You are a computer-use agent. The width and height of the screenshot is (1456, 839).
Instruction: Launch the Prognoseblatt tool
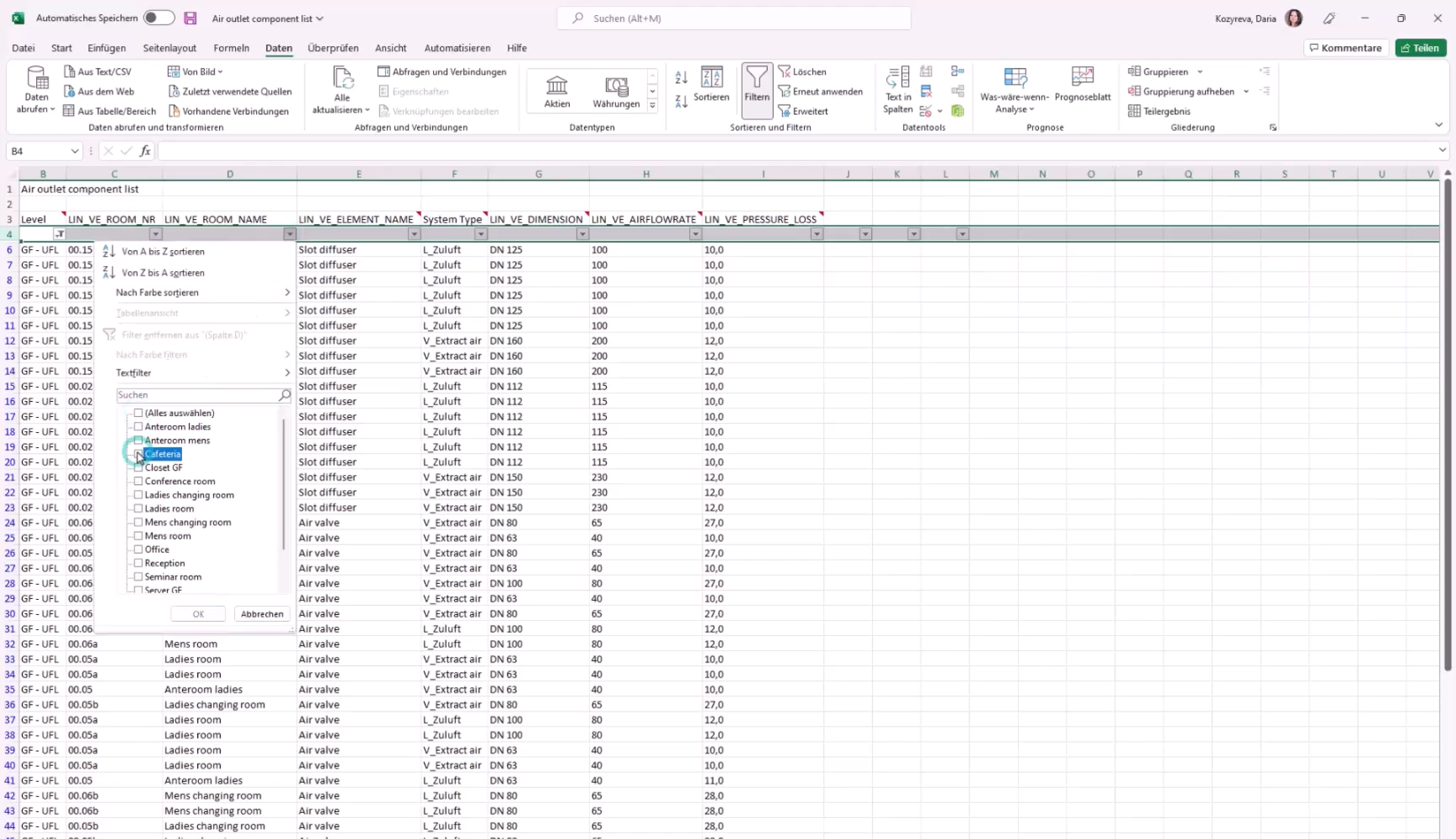[1083, 90]
